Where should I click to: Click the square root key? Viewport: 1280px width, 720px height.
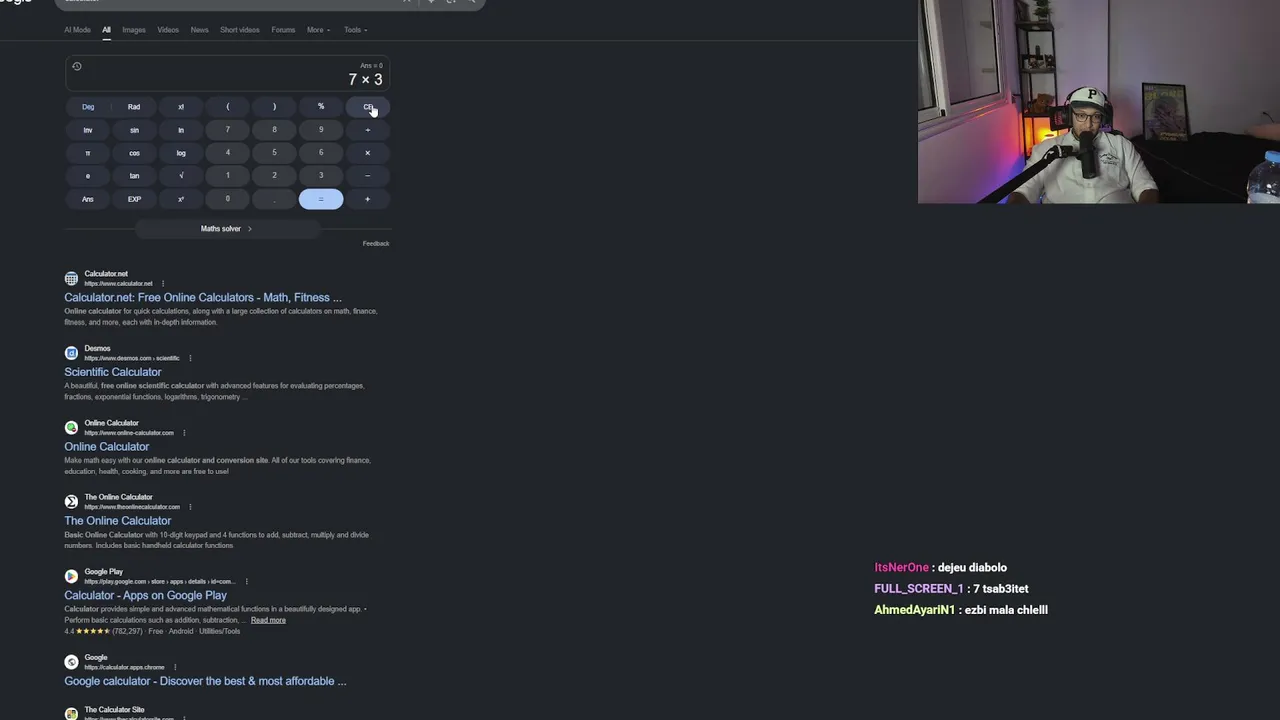[x=181, y=176]
